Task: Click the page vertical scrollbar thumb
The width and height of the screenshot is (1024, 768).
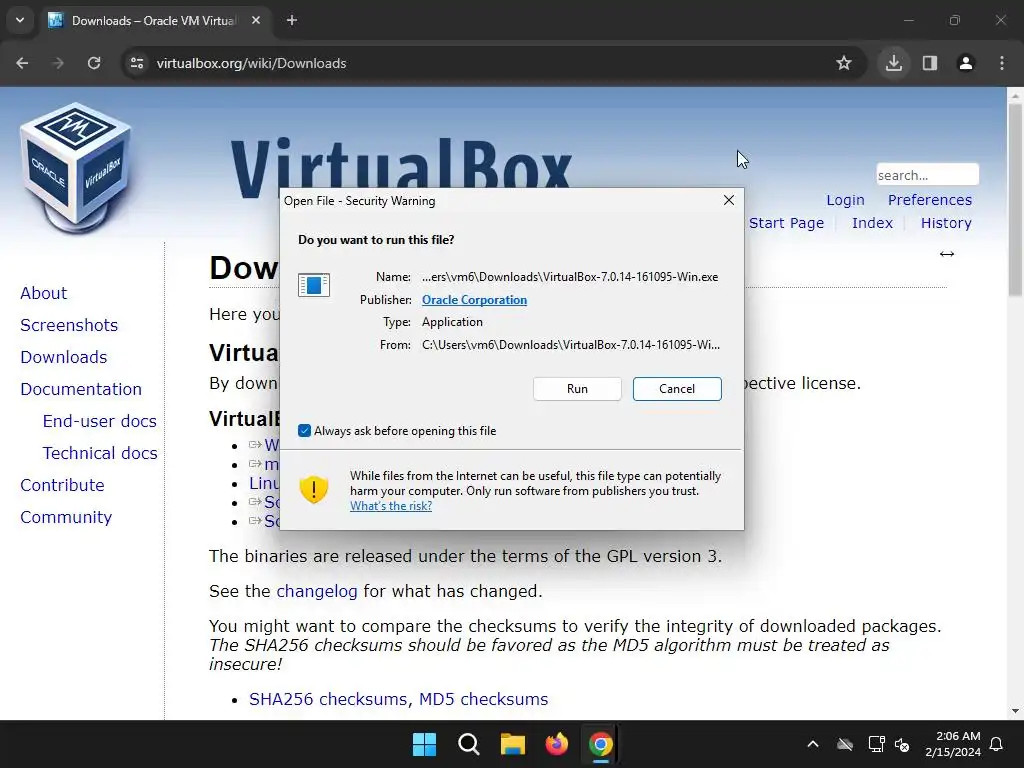Action: click(1015, 199)
